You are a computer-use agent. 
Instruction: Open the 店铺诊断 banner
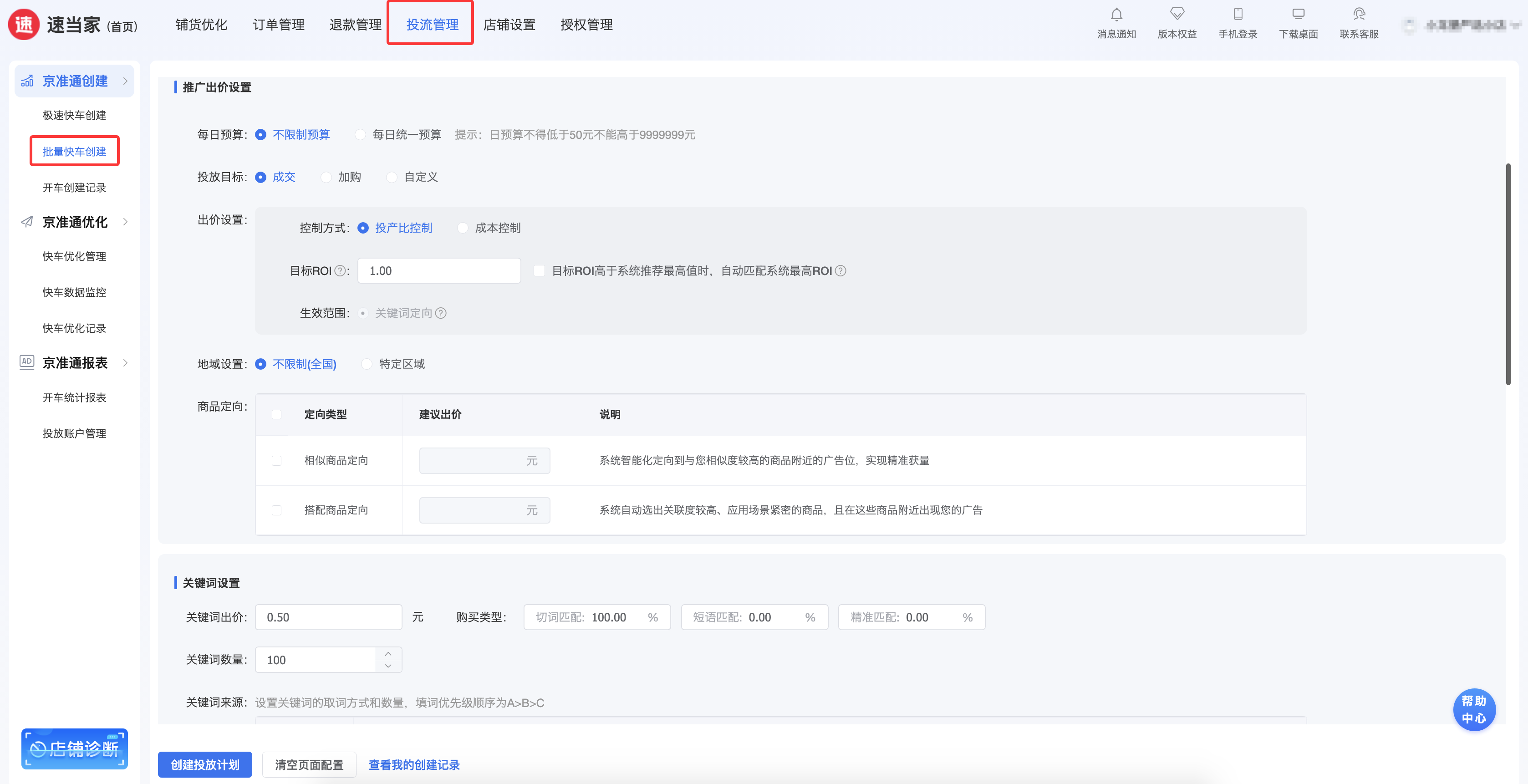(x=75, y=748)
